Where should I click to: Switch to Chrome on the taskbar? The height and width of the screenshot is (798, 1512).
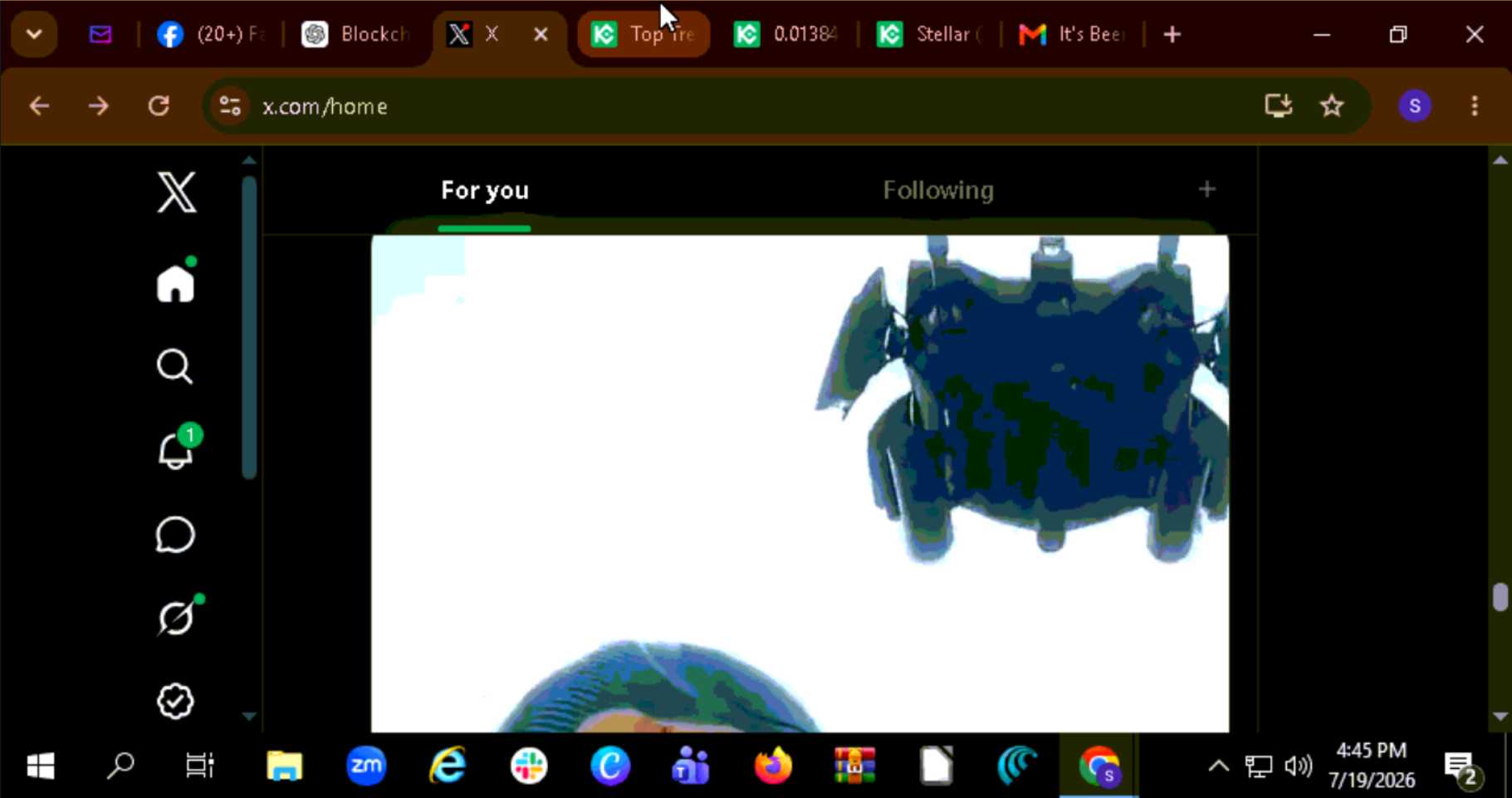1099,766
